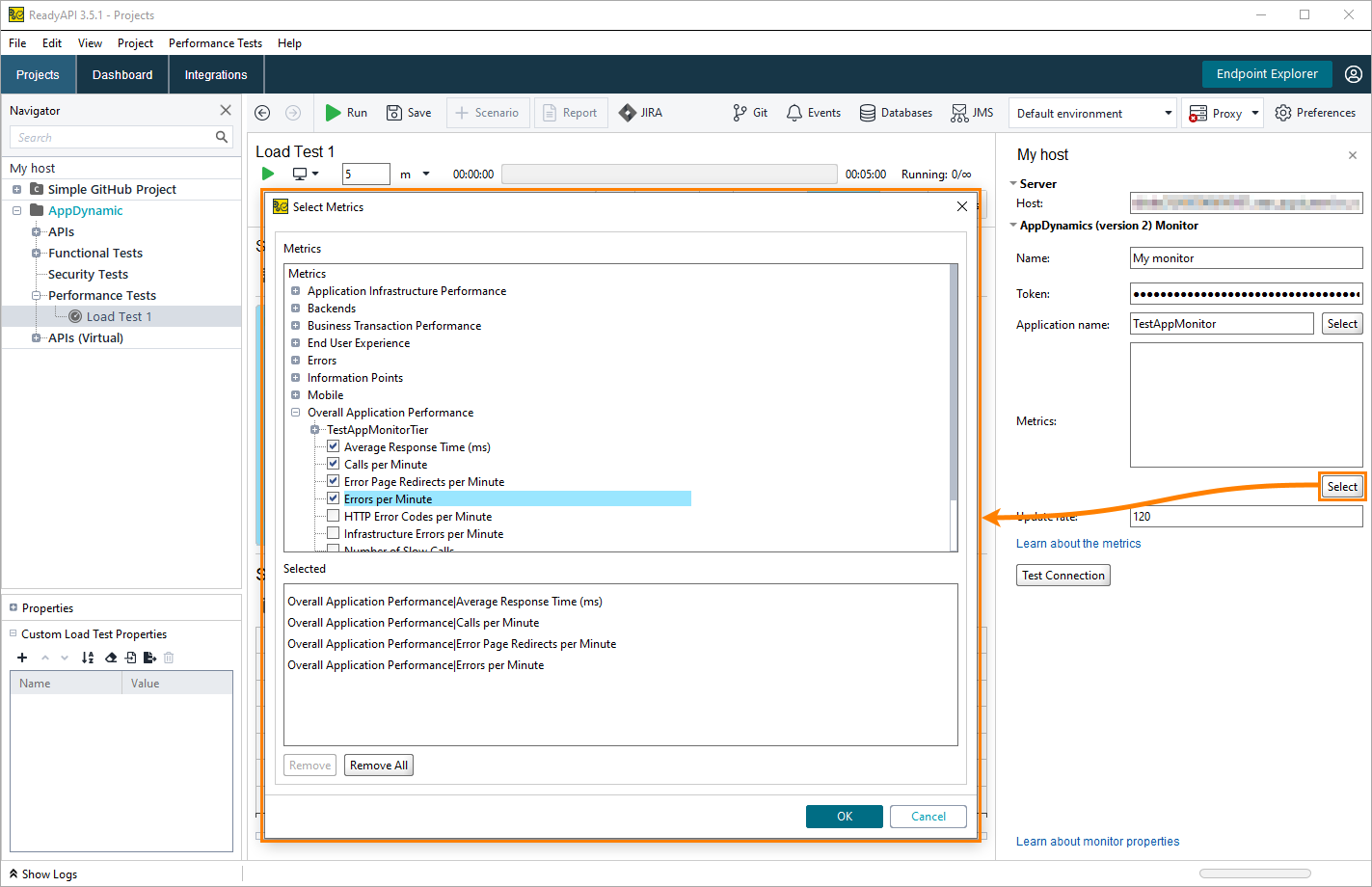Enable the HTTP Error Codes per Minute metric

[333, 516]
